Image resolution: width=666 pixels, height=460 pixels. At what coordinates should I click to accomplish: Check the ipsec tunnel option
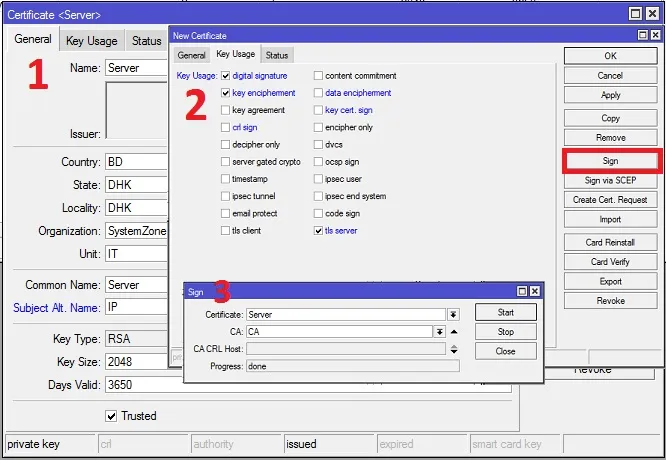226,196
